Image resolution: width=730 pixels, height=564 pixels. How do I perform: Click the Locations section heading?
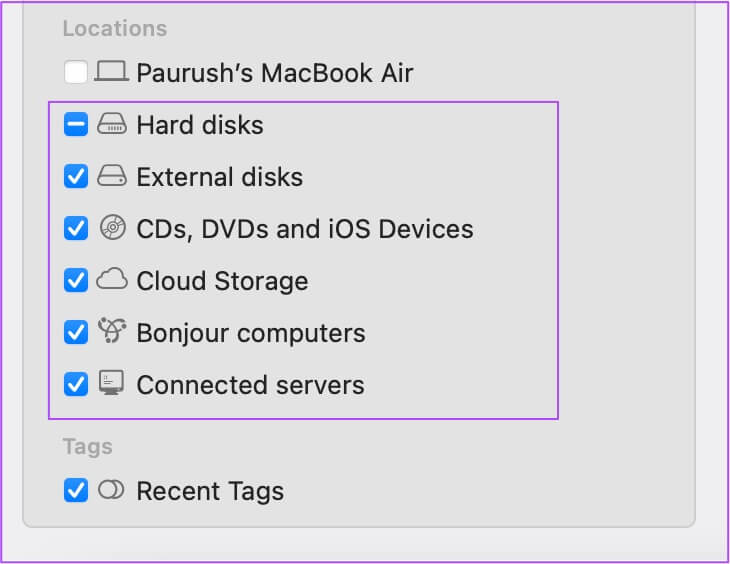pyautogui.click(x=115, y=28)
